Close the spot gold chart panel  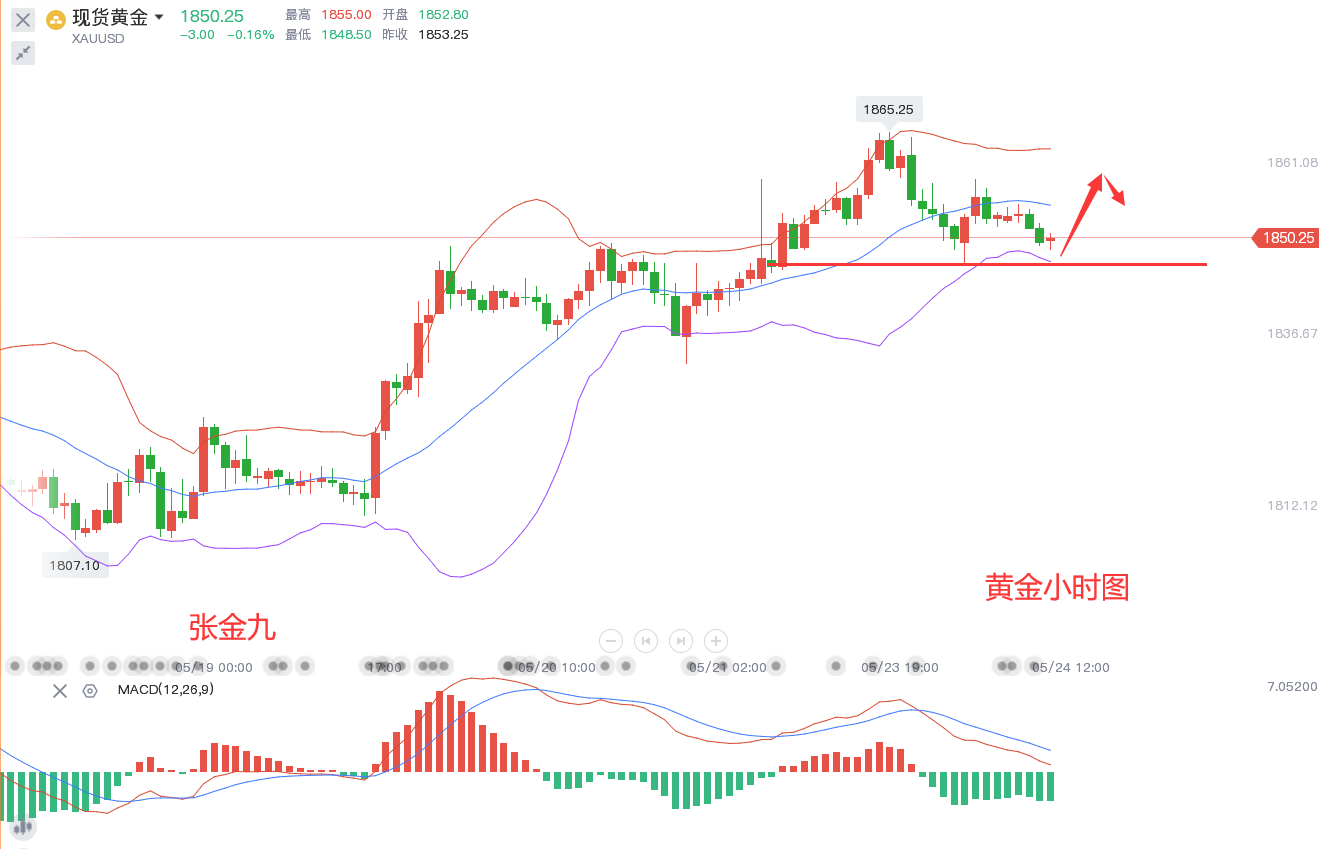pyautogui.click(x=23, y=19)
